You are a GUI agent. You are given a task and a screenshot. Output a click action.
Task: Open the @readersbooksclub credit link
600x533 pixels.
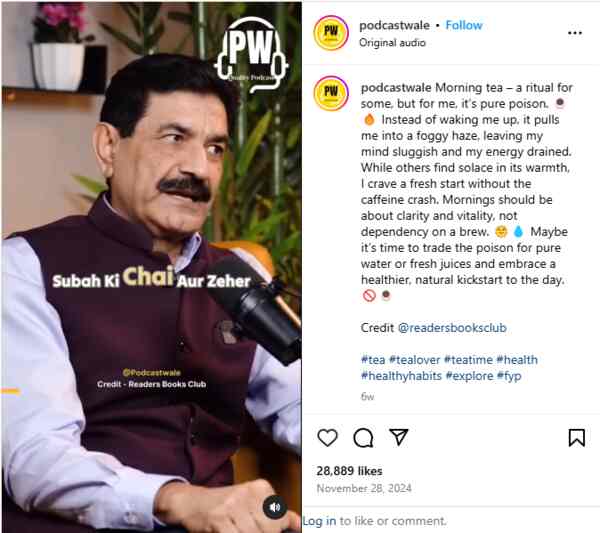tap(452, 328)
